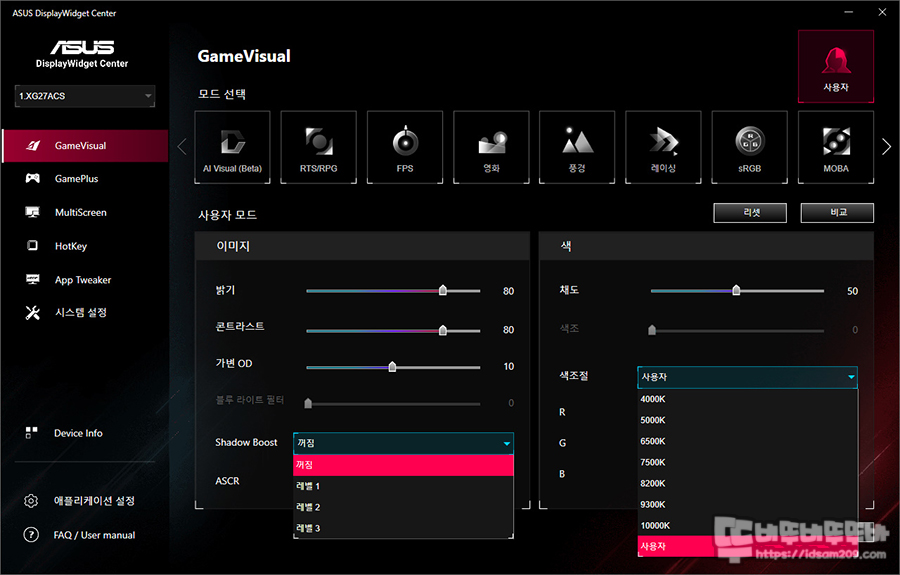The width and height of the screenshot is (900, 575).
Task: Click the 리셋 reset button
Action: click(750, 212)
